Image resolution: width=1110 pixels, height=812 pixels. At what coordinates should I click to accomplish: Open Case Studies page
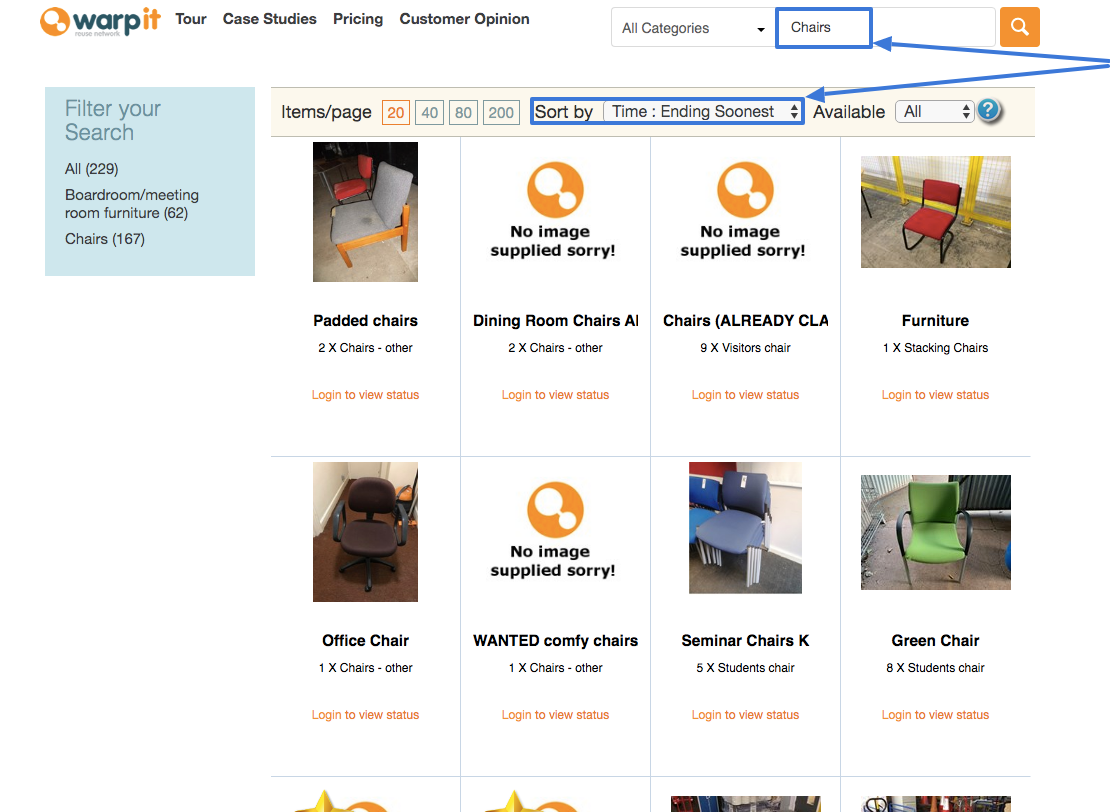pyautogui.click(x=270, y=19)
